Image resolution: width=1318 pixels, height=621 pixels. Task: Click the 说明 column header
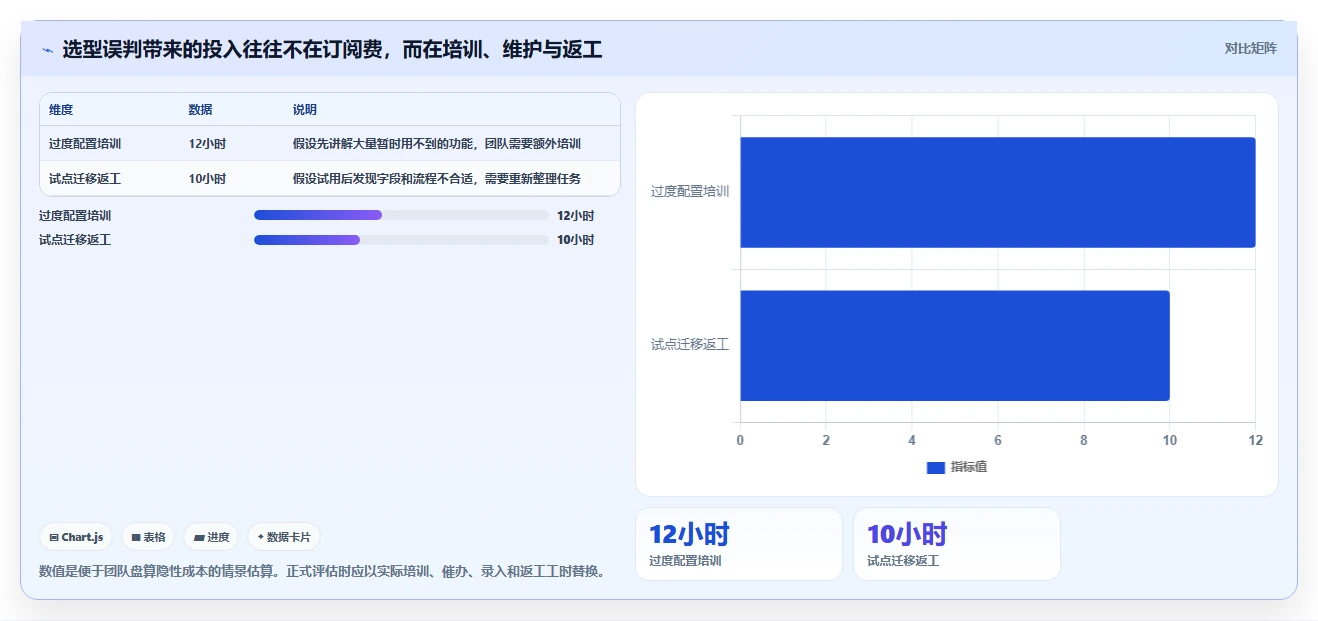305,110
